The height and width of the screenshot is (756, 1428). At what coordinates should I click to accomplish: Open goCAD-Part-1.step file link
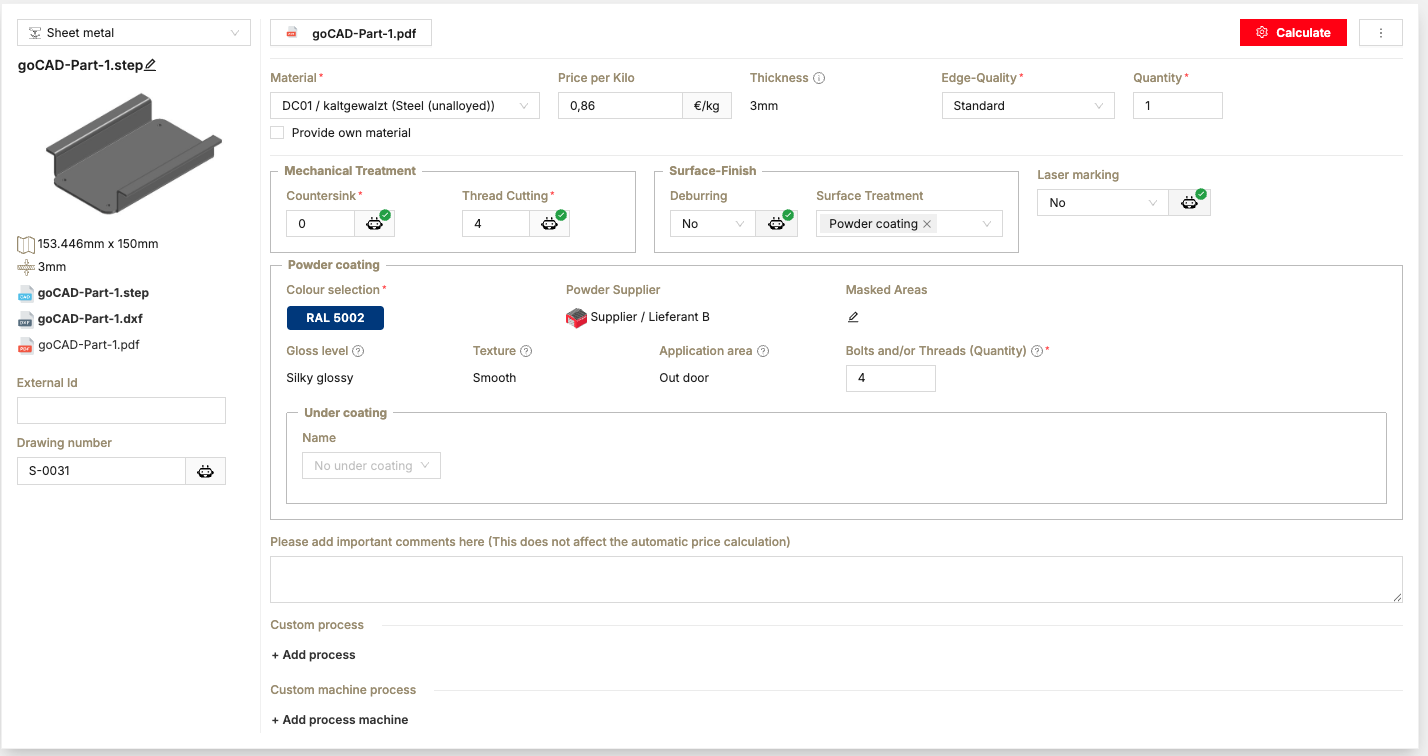[x=94, y=293]
